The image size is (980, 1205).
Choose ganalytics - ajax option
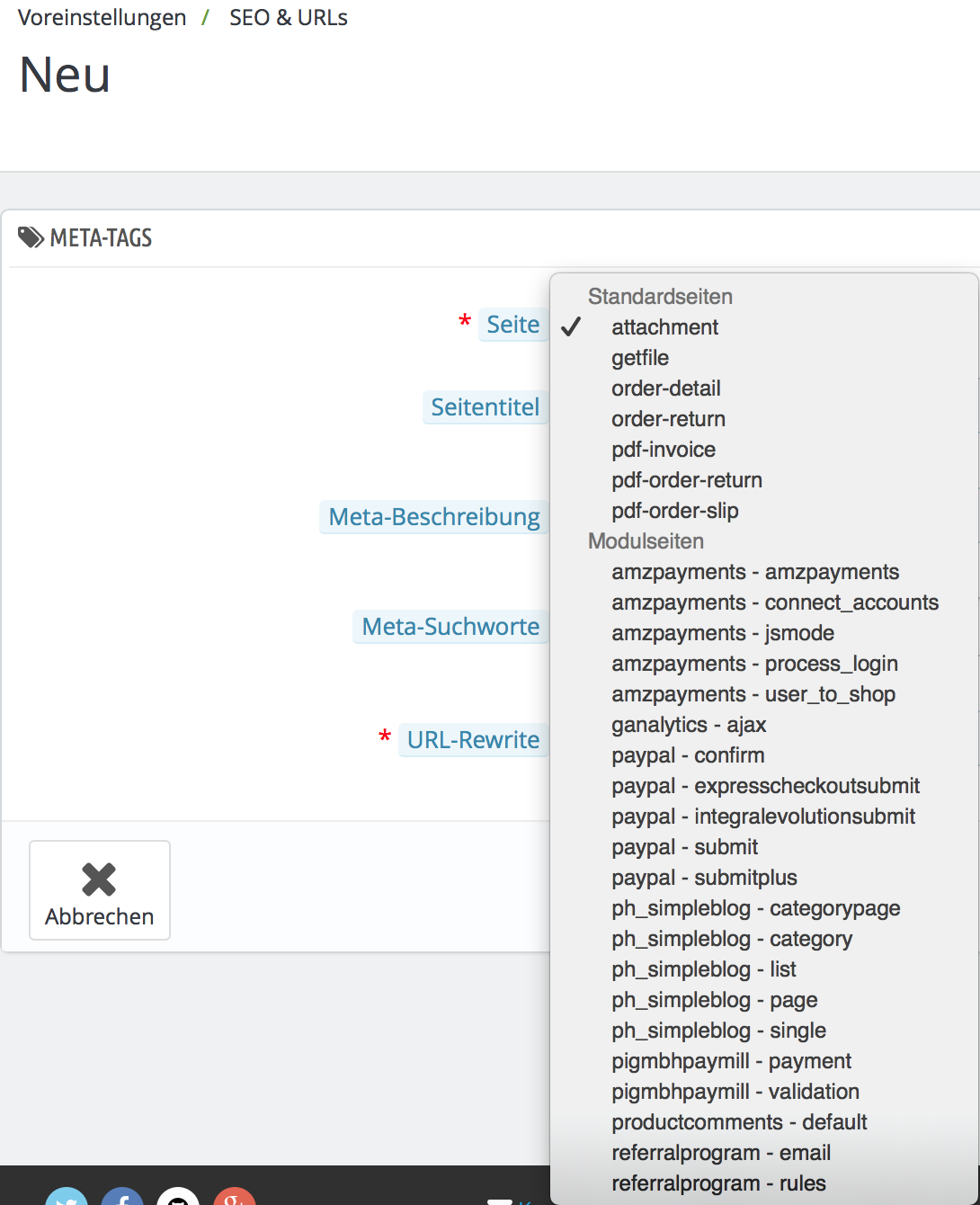(x=689, y=725)
